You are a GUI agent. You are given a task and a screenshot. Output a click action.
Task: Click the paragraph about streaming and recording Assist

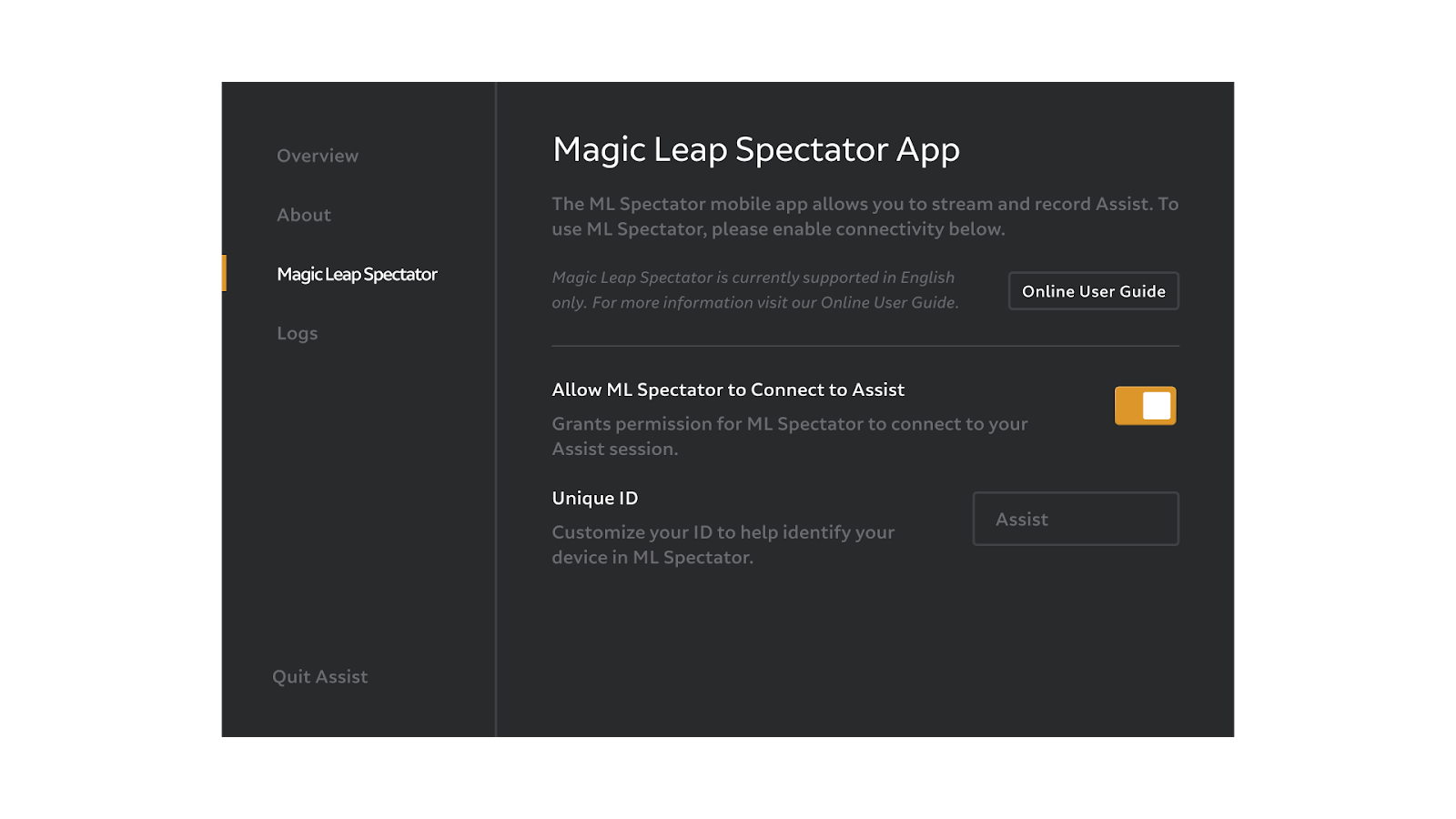pyautogui.click(x=865, y=217)
